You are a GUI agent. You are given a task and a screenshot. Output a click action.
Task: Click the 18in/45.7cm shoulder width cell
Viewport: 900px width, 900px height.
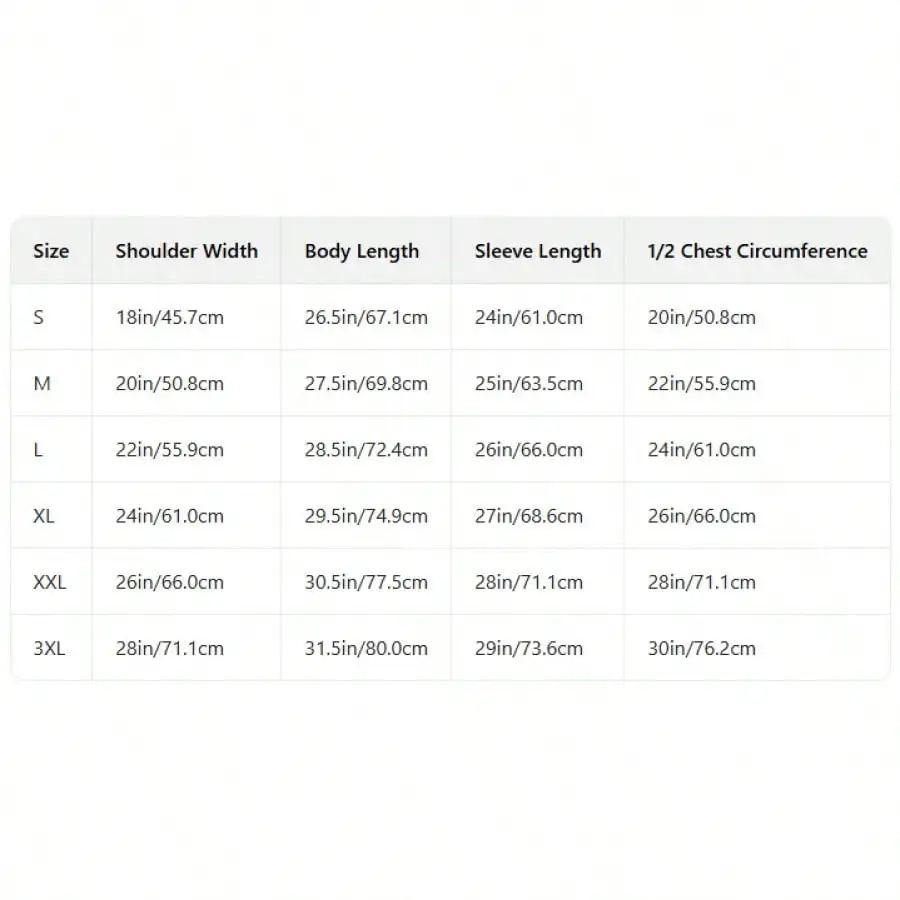[169, 317]
